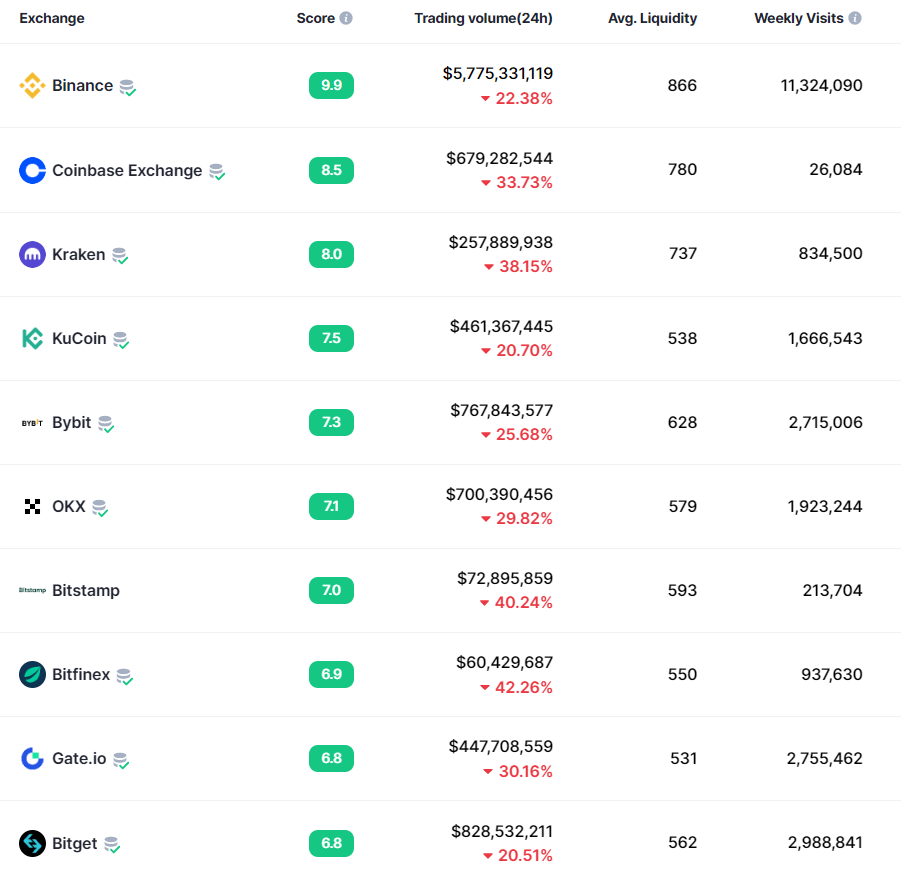Click Binance proof-of-reserves badge icon
Viewport: 901px width, 877px height.
point(127,87)
